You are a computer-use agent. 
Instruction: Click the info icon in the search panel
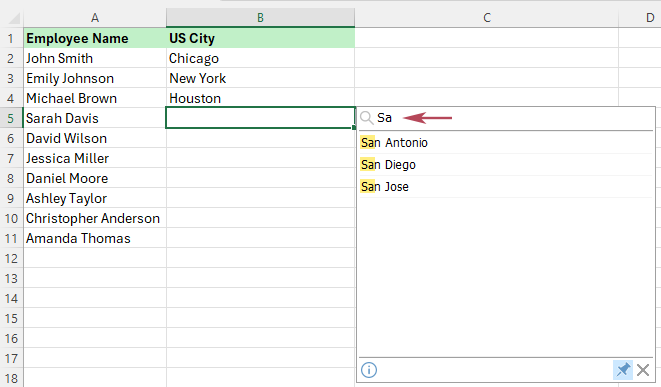coord(369,370)
